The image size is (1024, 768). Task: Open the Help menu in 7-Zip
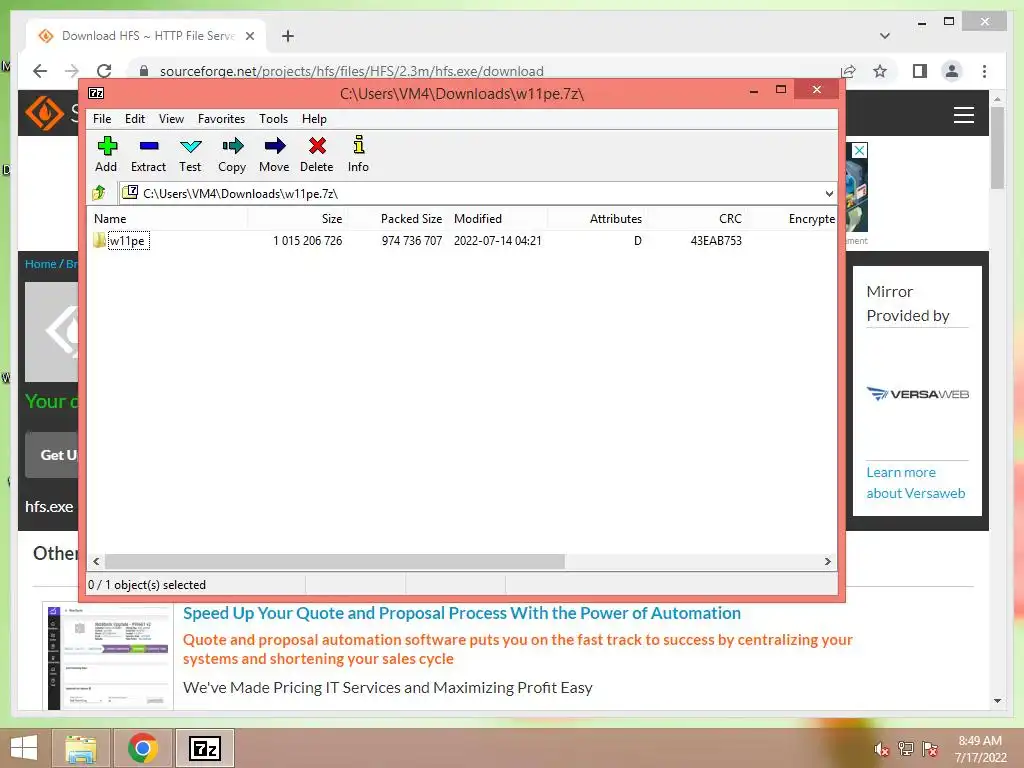[314, 119]
